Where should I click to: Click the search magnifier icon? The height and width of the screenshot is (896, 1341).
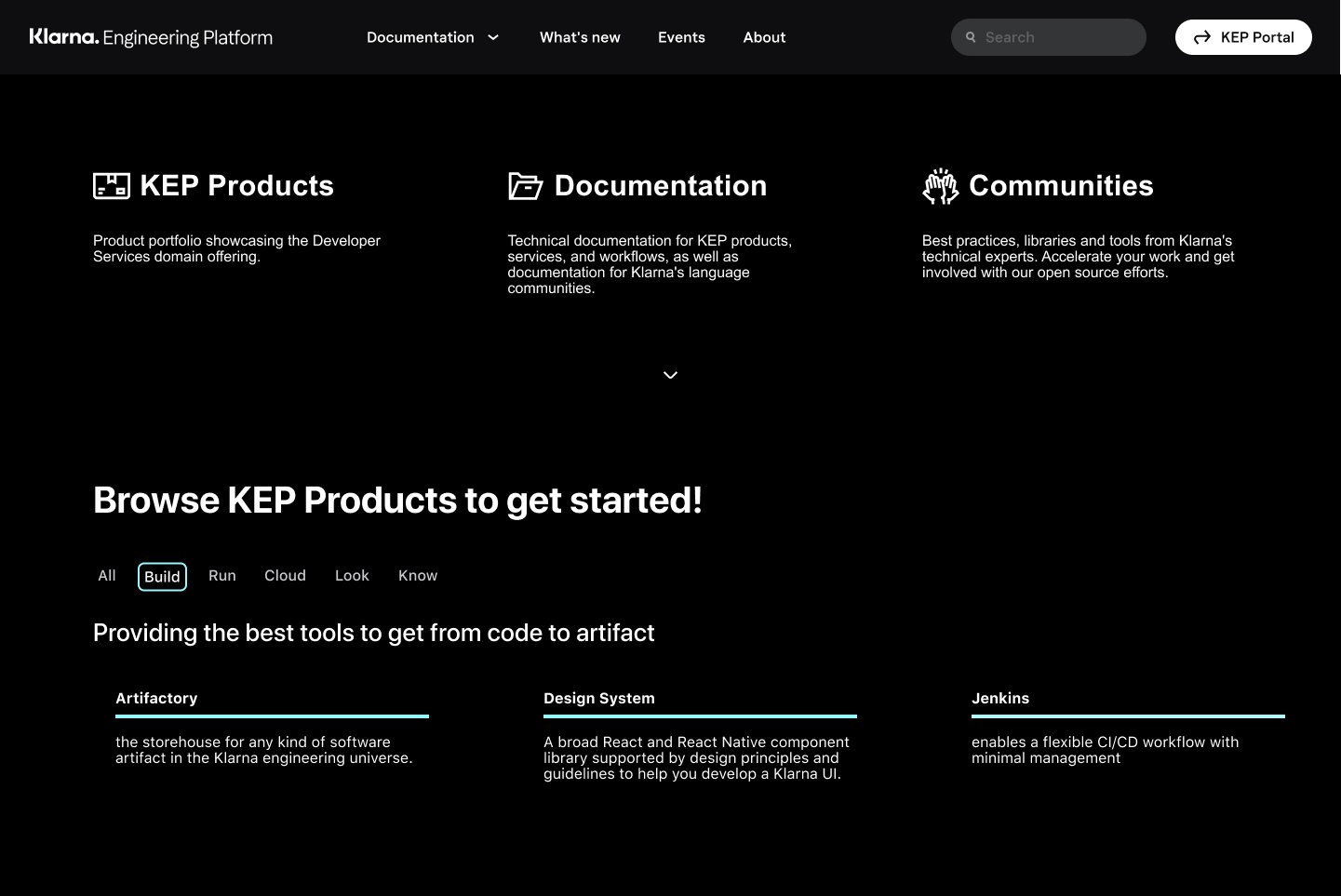pyautogui.click(x=971, y=37)
